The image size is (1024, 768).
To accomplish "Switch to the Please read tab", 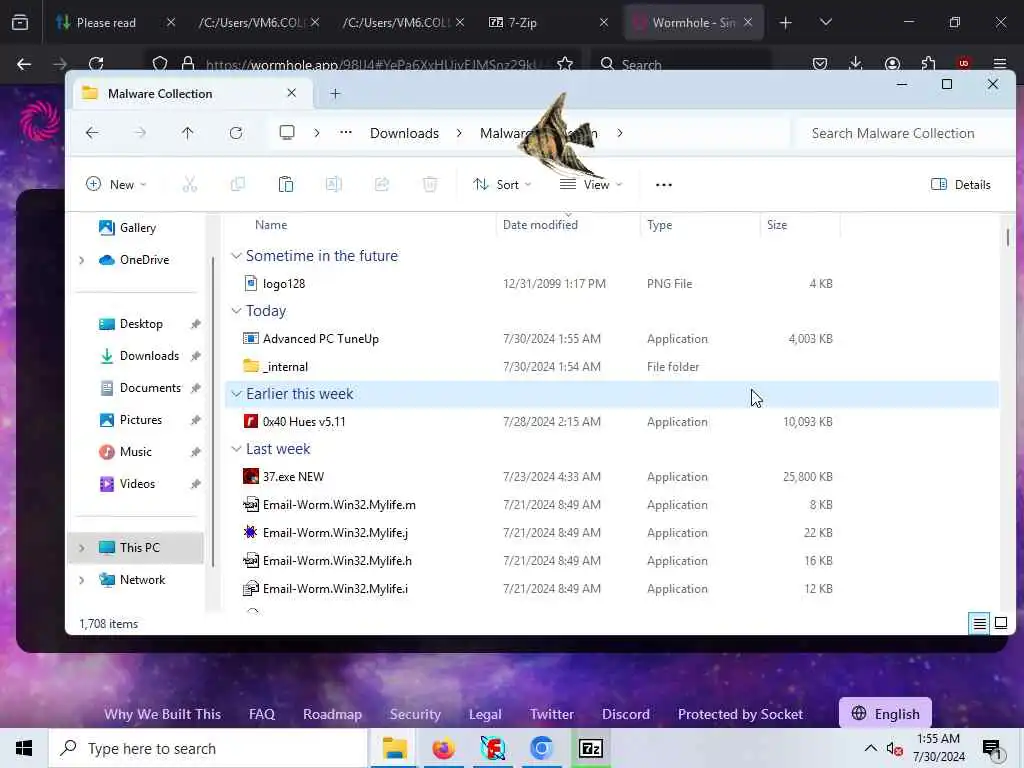I will (x=106, y=23).
